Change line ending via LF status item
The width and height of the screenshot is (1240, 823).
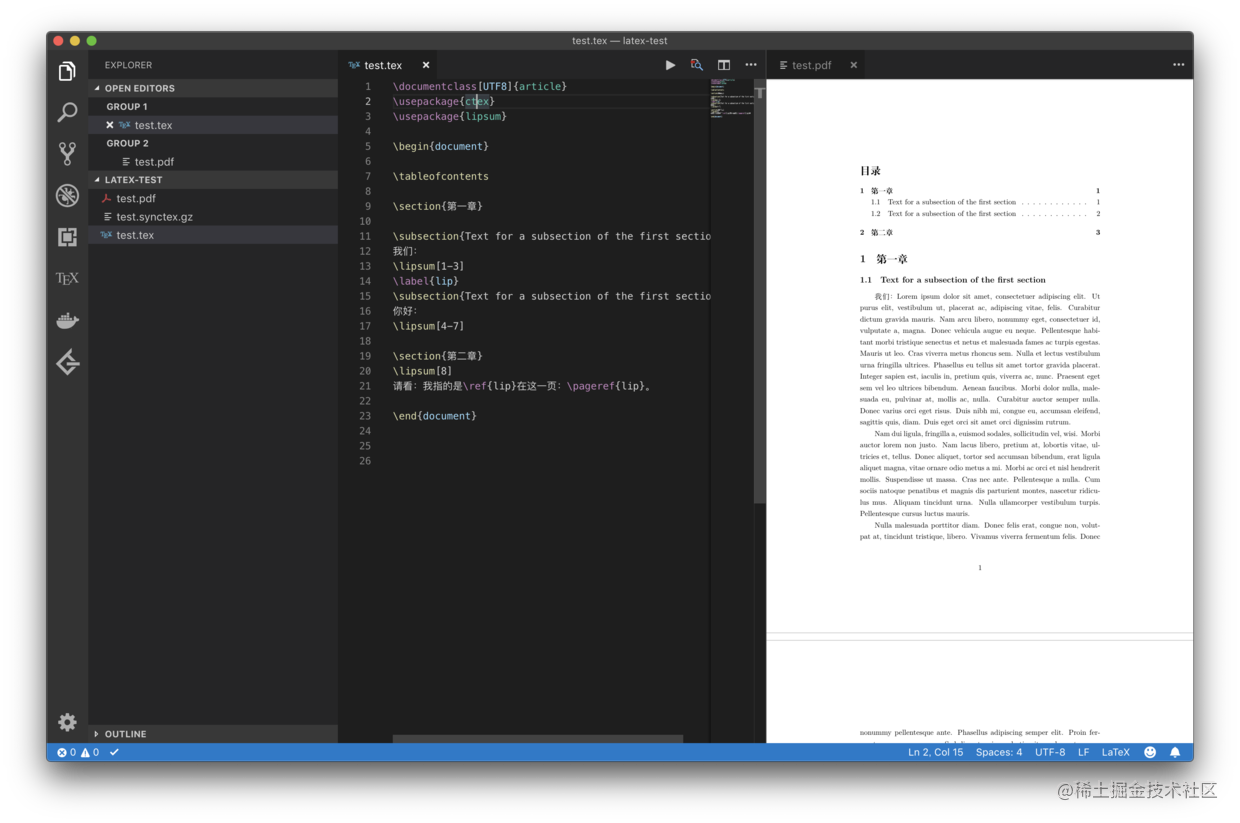click(1083, 752)
